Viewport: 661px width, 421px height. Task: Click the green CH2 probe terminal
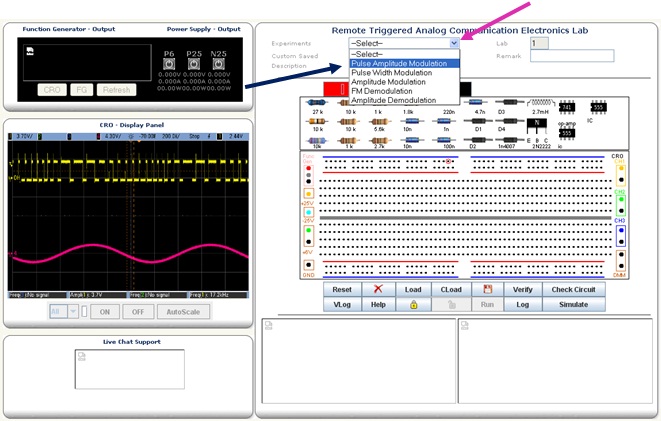[621, 199]
